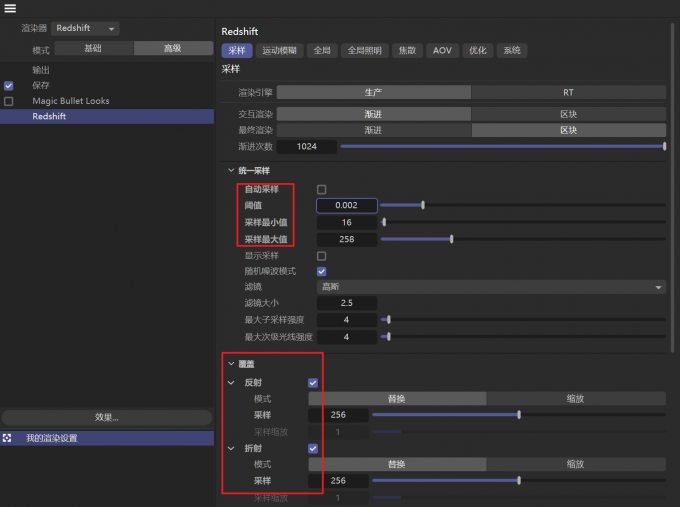Click the 采样最小值 field
Image resolution: width=680 pixels, height=507 pixels.
(x=347, y=222)
